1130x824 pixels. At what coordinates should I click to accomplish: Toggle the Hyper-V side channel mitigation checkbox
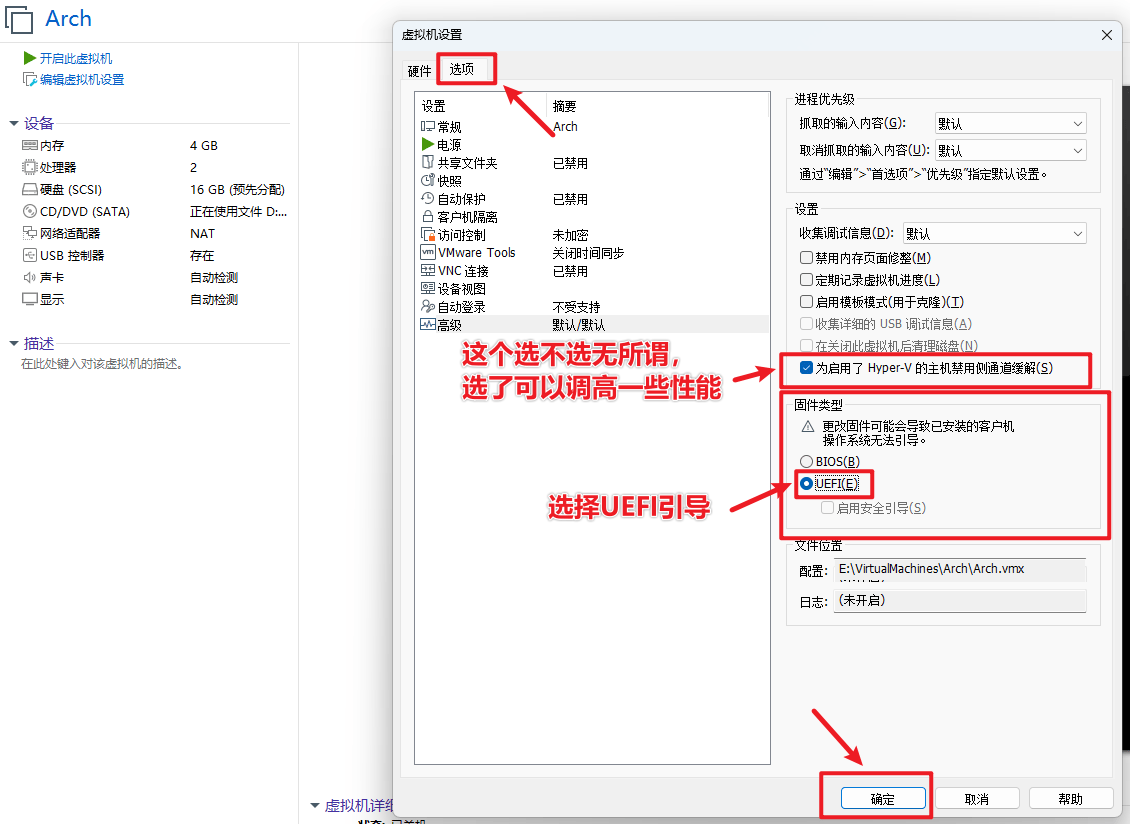[807, 368]
